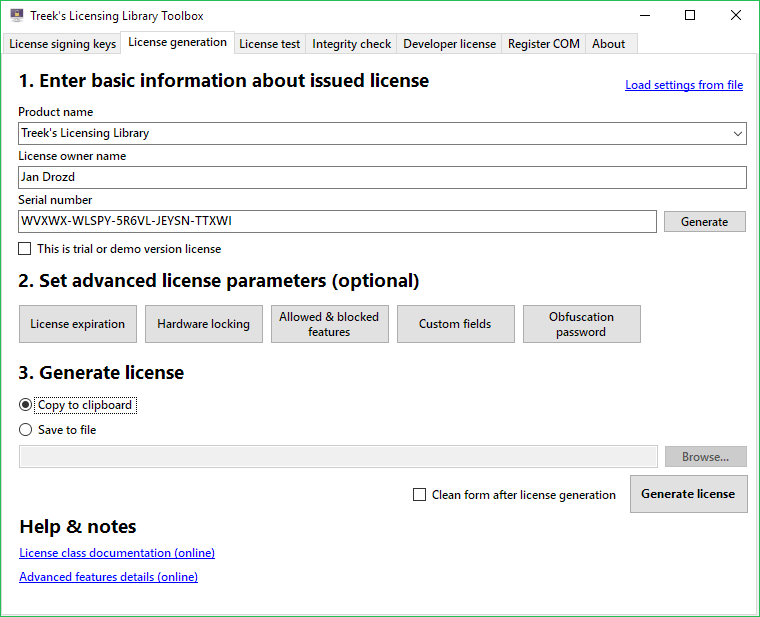This screenshot has height=617, width=760.
Task: Click the Generate license button
Action: point(688,494)
